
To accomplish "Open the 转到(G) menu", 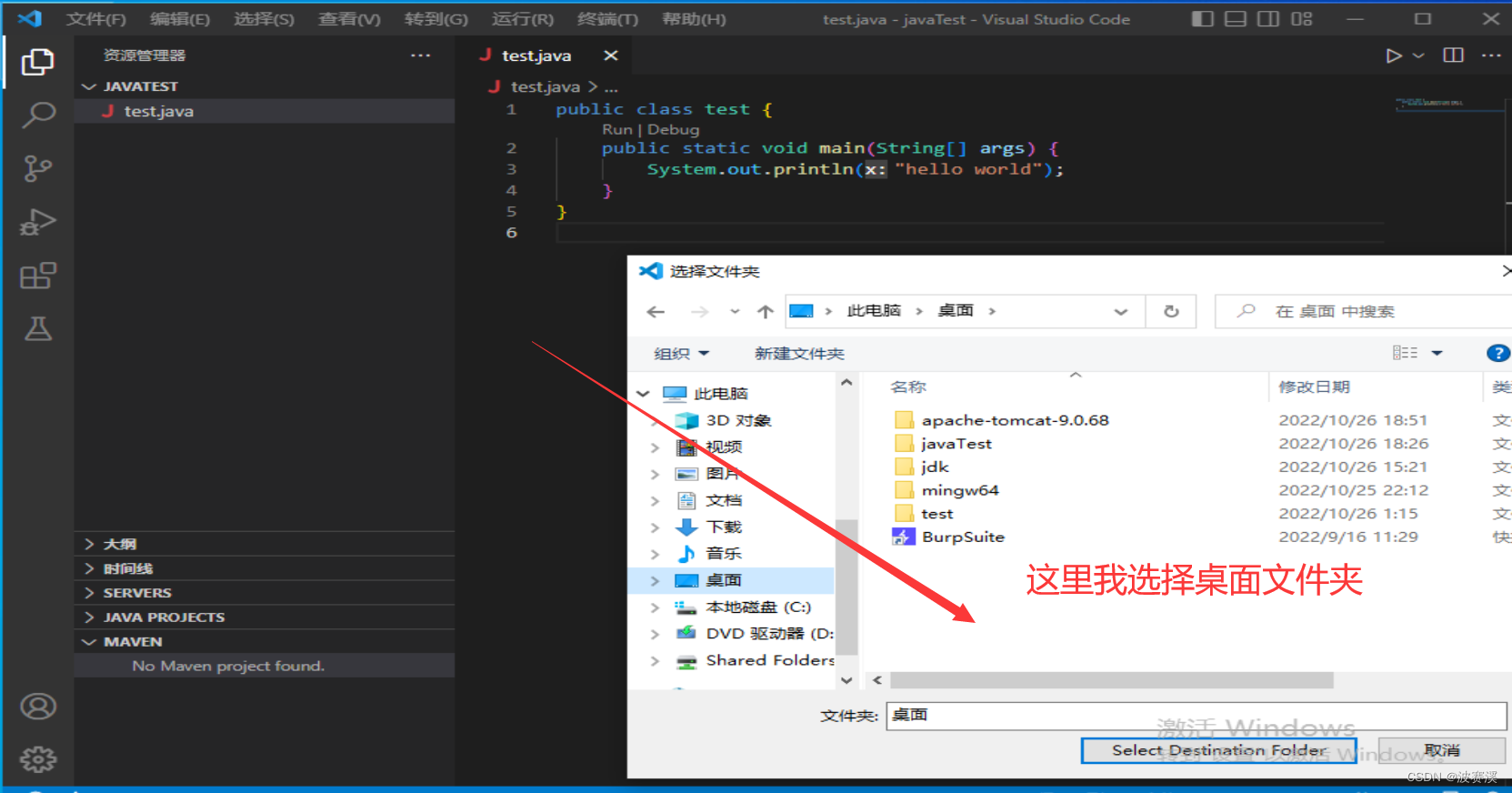I will [436, 19].
